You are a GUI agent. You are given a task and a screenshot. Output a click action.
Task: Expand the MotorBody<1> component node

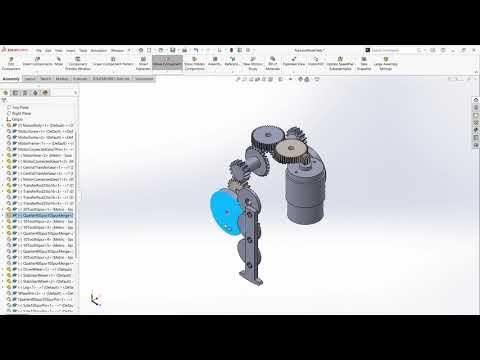pyautogui.click(x=3, y=126)
